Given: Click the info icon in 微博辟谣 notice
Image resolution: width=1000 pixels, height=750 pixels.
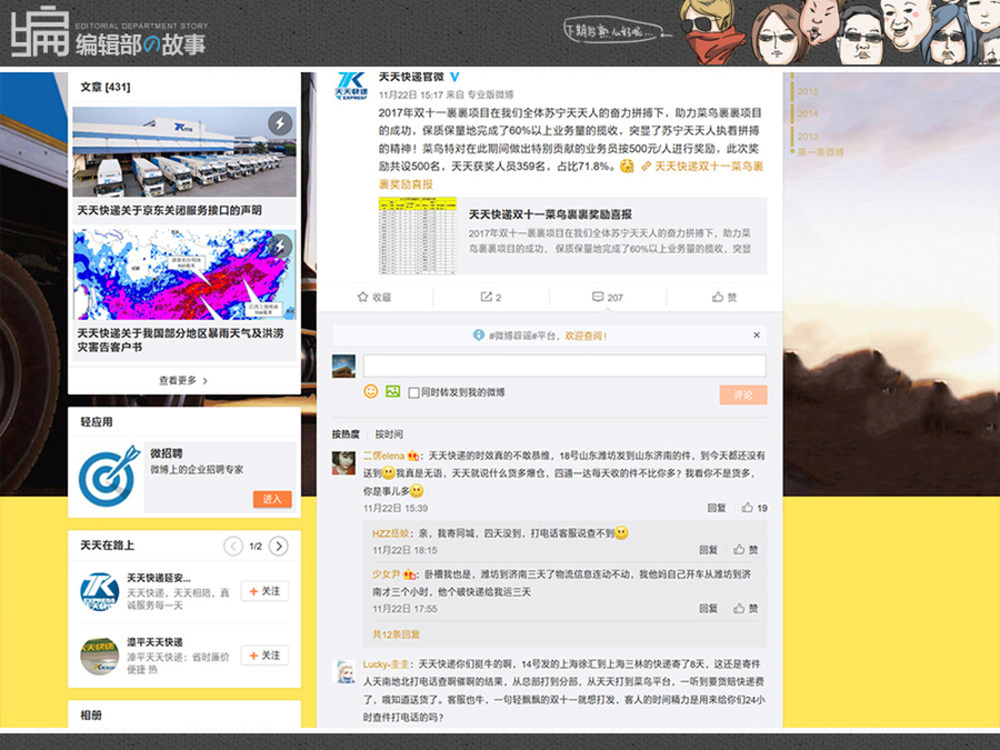Looking at the screenshot, I should [478, 335].
